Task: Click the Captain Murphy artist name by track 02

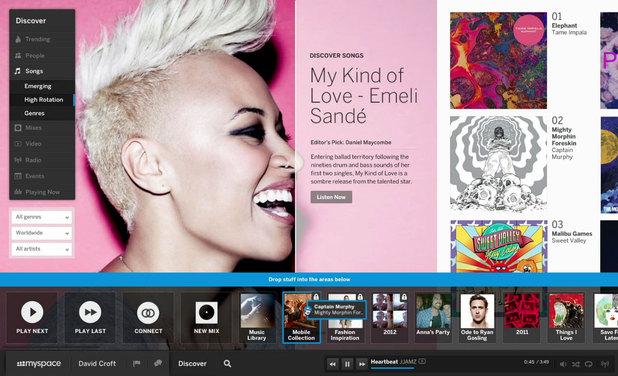Action: tap(562, 153)
